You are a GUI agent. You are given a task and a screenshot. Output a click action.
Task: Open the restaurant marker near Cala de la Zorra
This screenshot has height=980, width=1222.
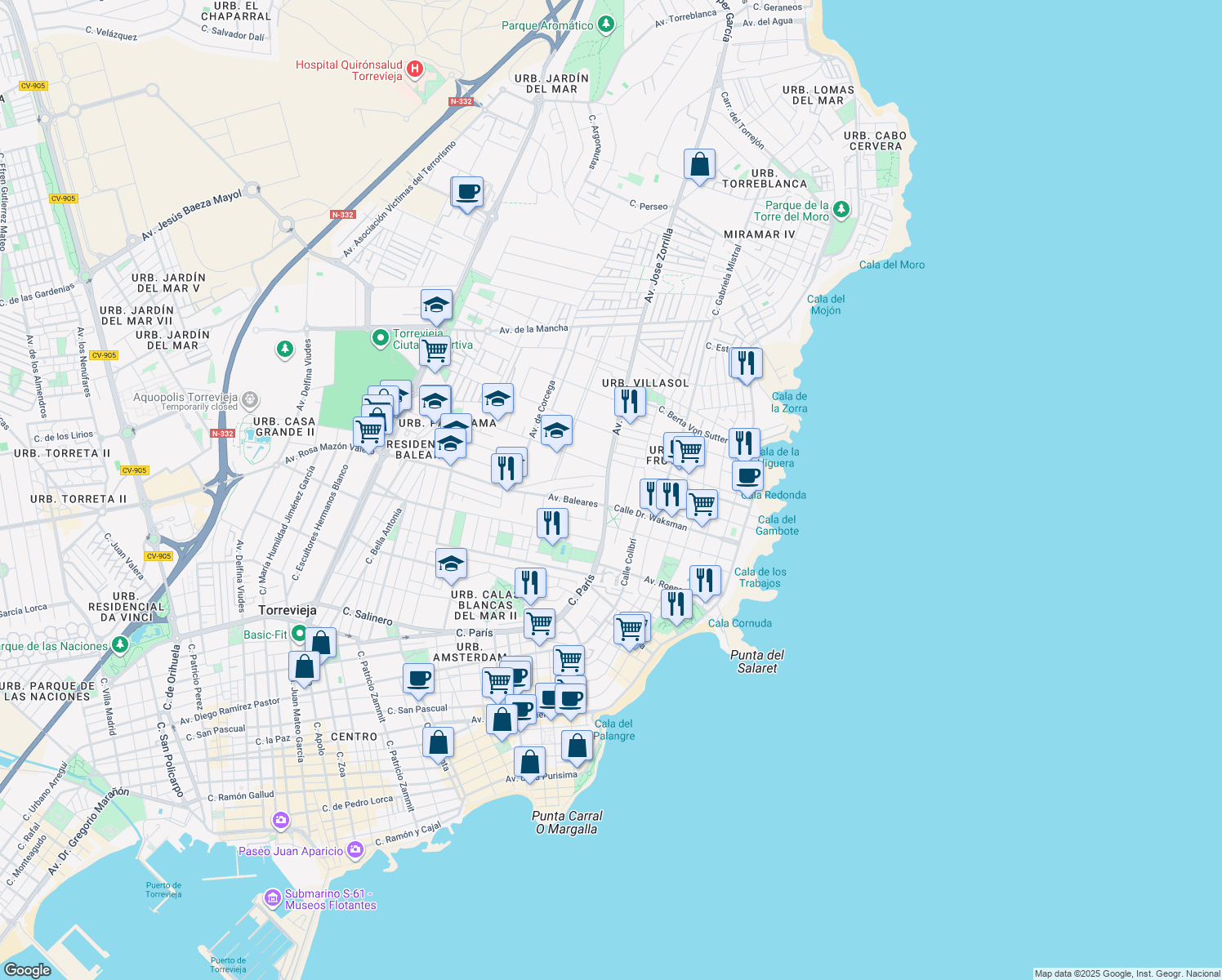tap(746, 363)
